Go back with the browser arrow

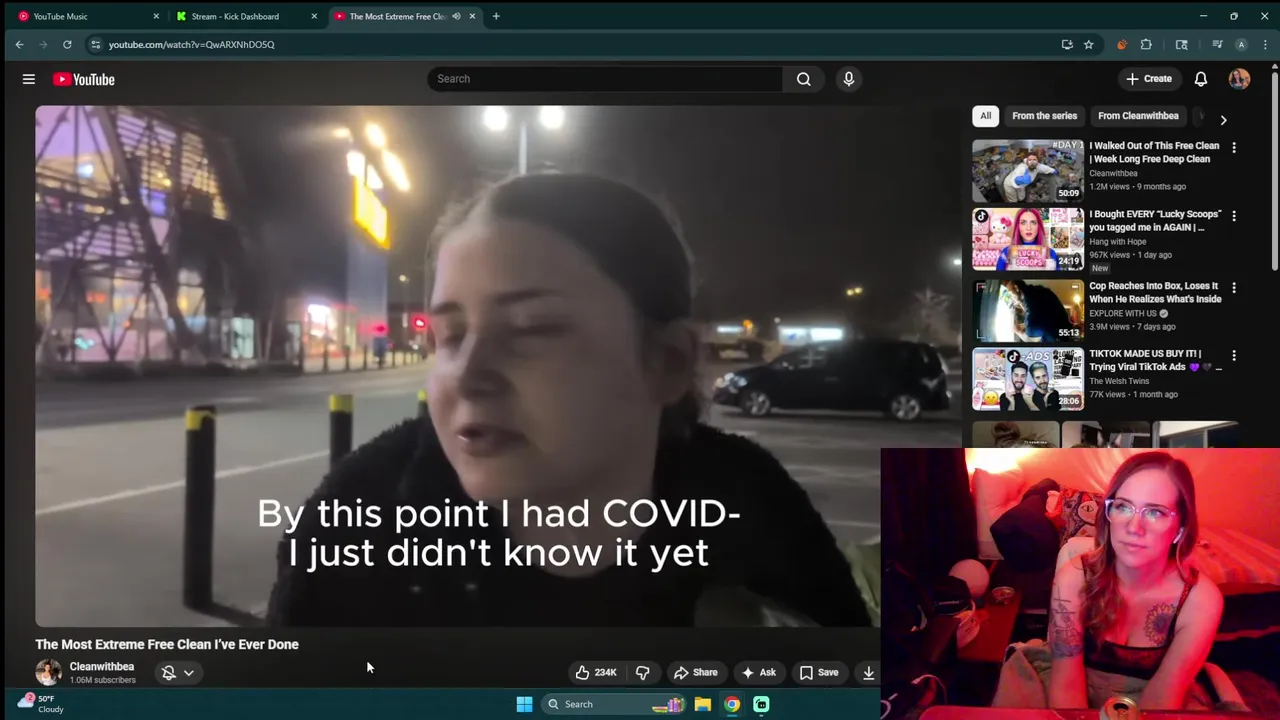click(19, 44)
